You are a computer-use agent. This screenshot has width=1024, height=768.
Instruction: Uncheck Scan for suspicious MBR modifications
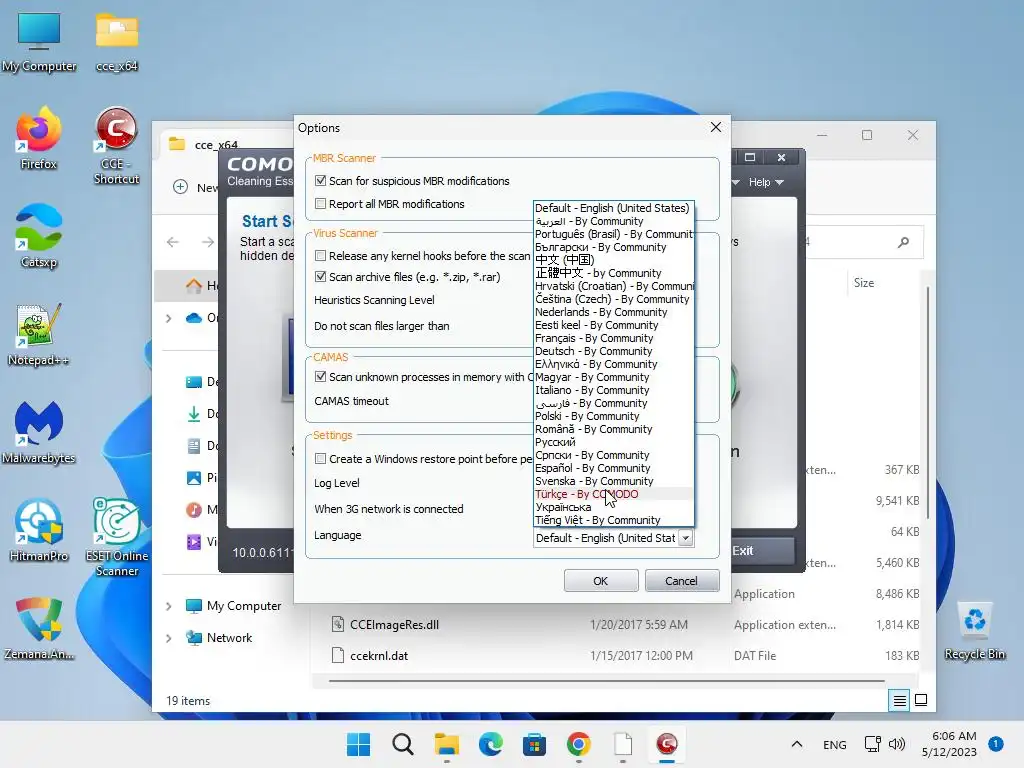click(320, 180)
